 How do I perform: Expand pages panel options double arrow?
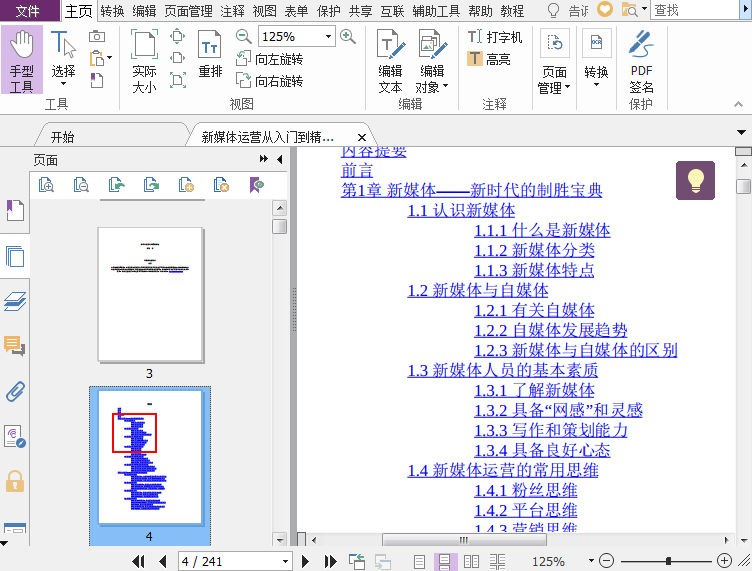[x=264, y=159]
